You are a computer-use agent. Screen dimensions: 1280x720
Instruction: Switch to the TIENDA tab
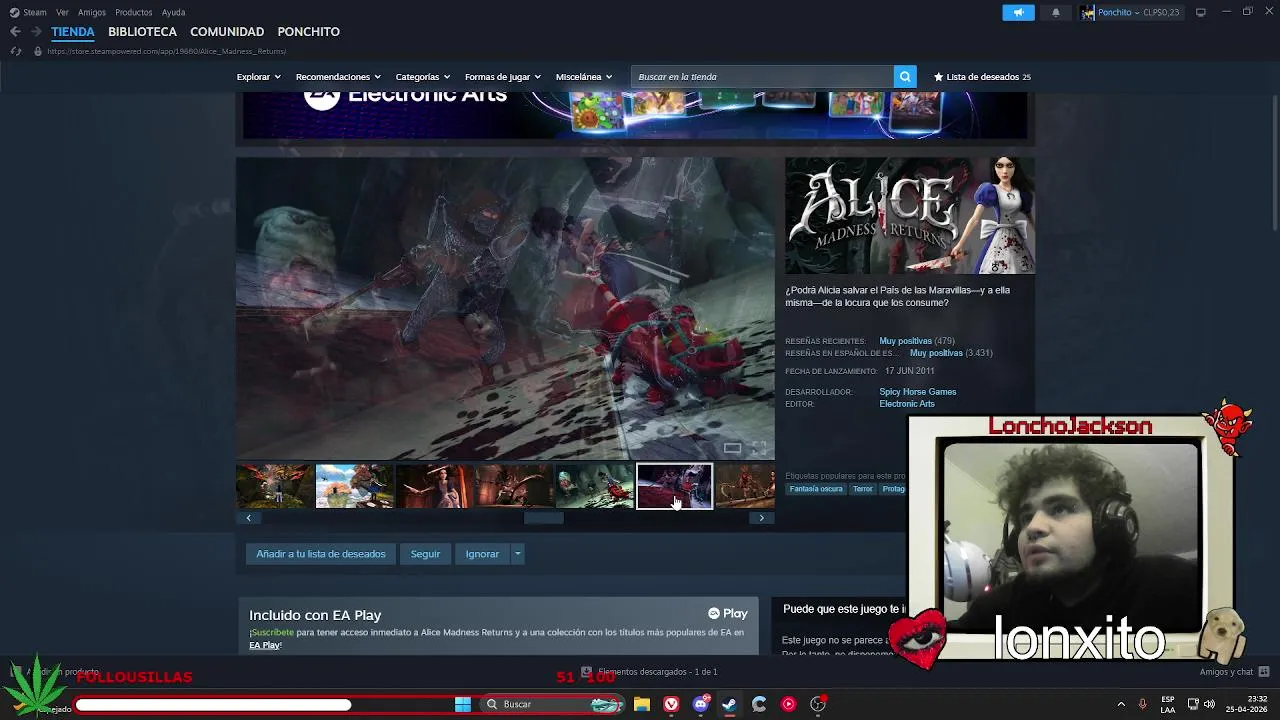coord(73,32)
